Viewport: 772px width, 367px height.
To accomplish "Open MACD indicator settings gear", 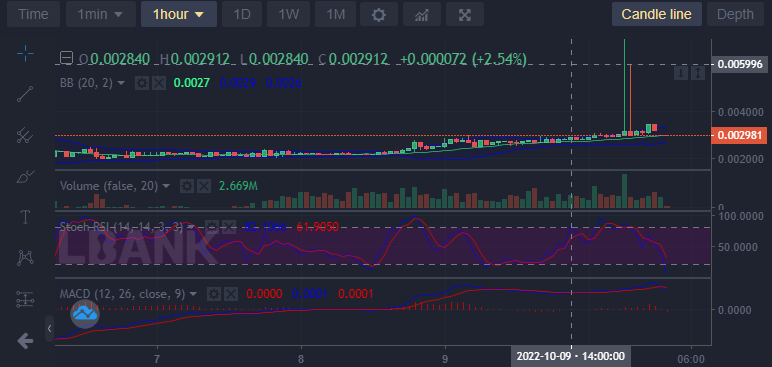I will [213, 294].
